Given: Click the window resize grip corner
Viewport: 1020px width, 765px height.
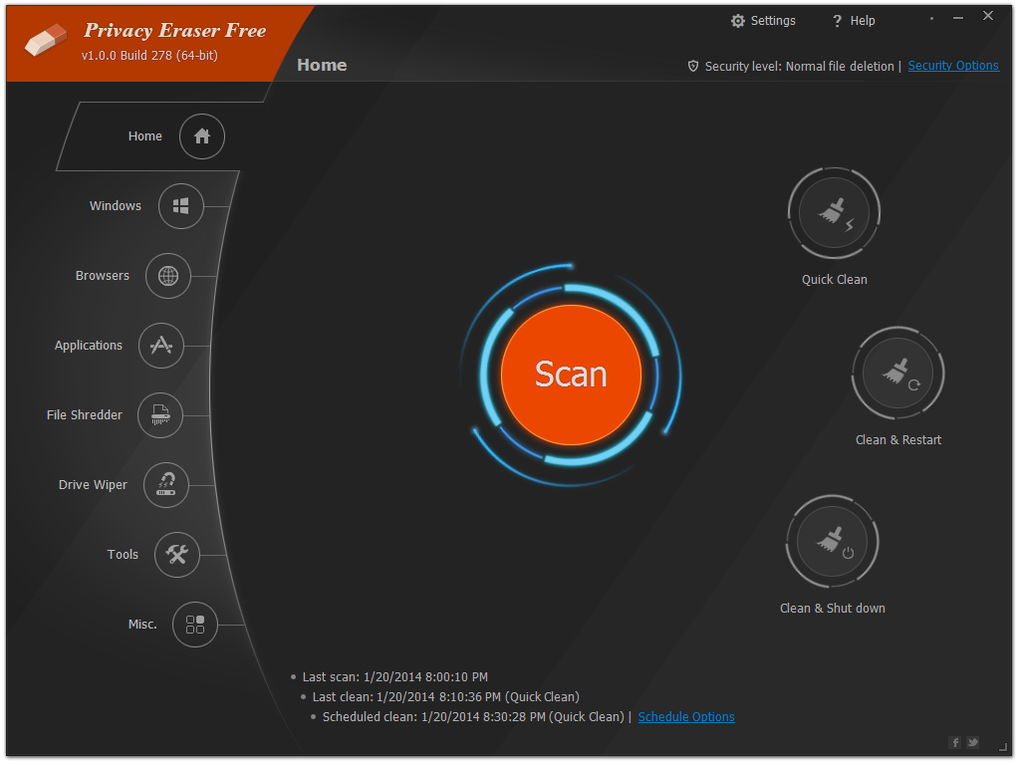Looking at the screenshot, I should (1003, 746).
